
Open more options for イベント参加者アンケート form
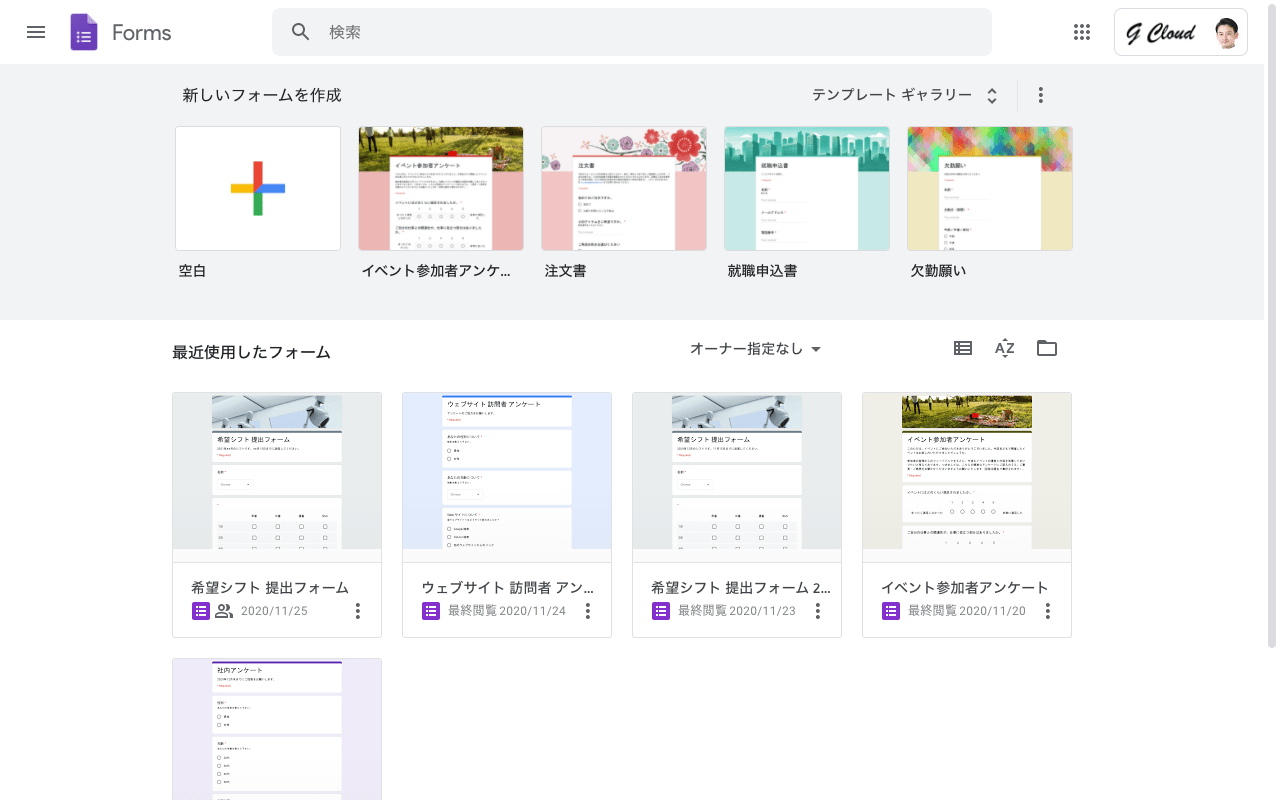tap(1047, 611)
